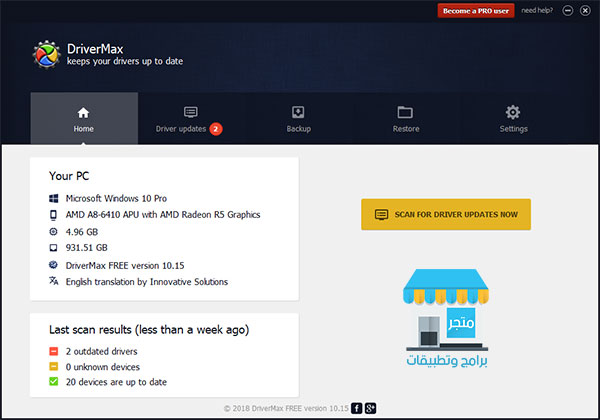Click the footer copyright 2018 DriverMax text

[286, 409]
